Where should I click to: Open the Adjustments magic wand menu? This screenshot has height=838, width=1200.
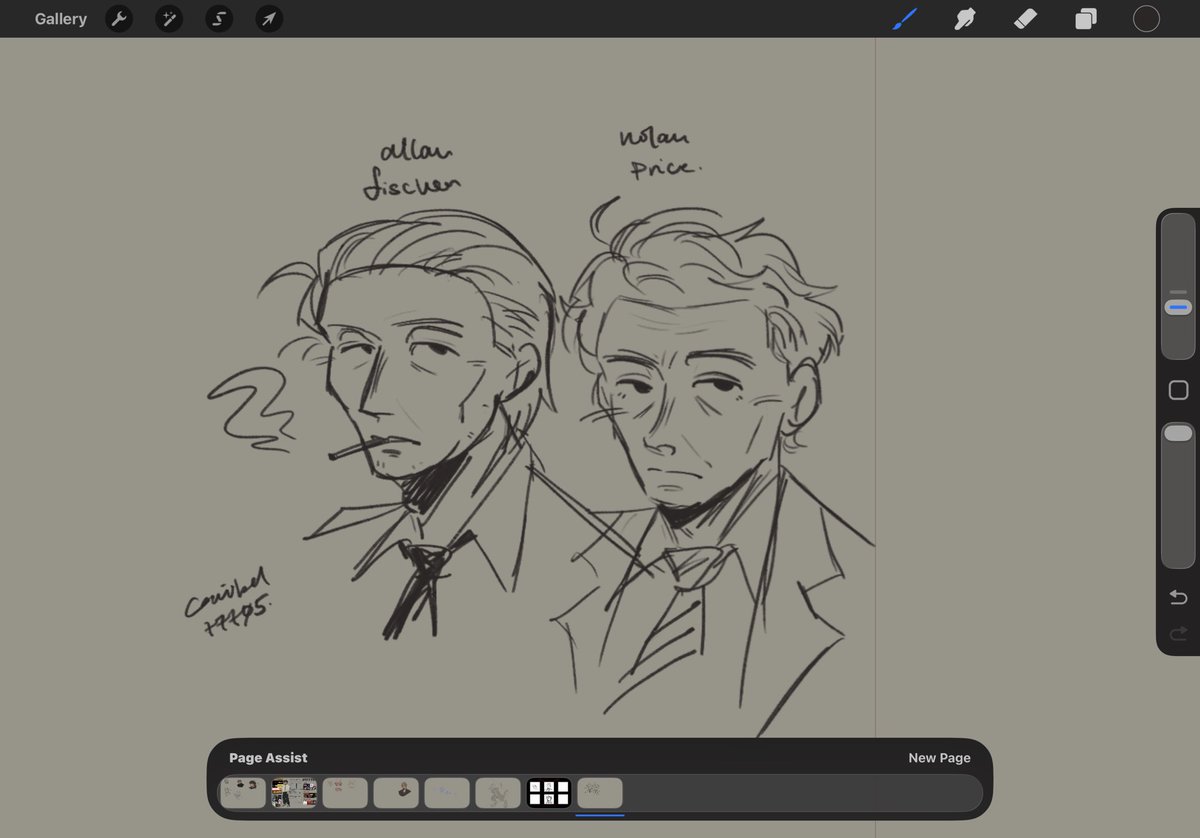tap(169, 19)
